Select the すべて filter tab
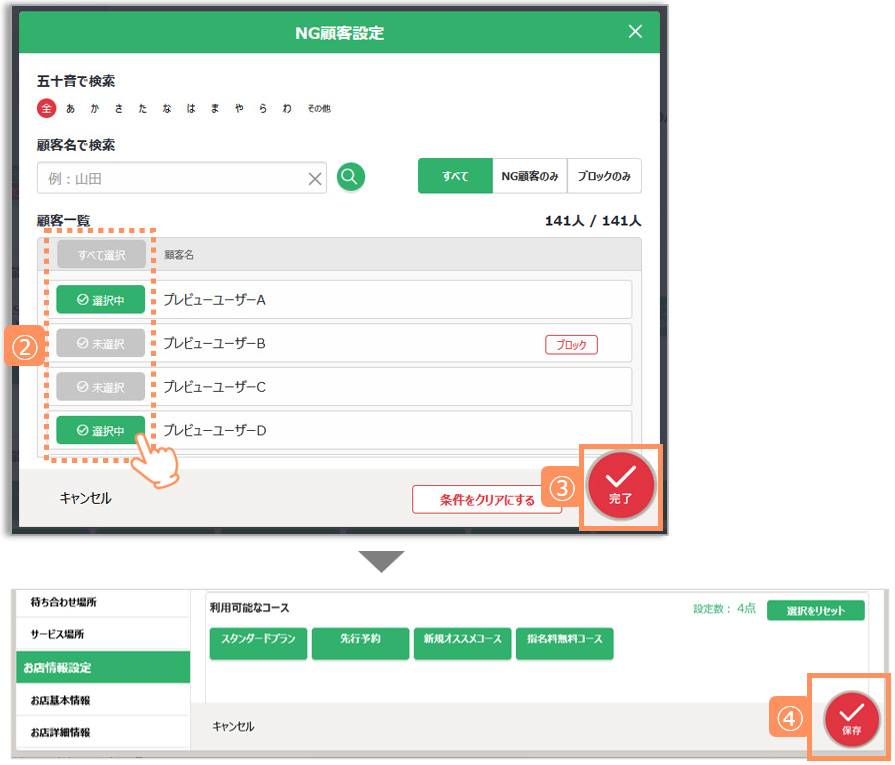Image resolution: width=895 pixels, height=765 pixels. tap(455, 176)
